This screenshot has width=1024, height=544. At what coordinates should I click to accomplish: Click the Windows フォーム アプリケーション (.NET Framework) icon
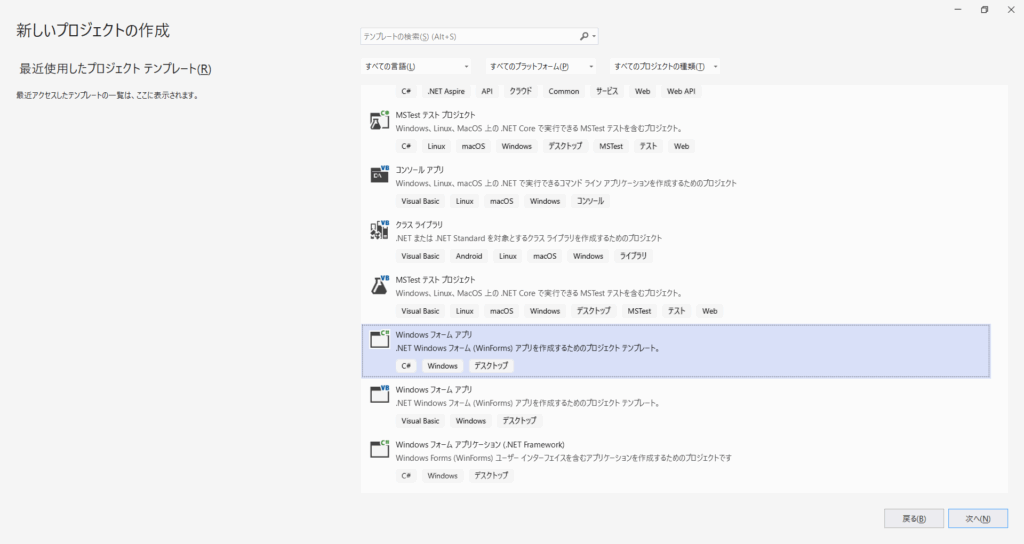[379, 449]
